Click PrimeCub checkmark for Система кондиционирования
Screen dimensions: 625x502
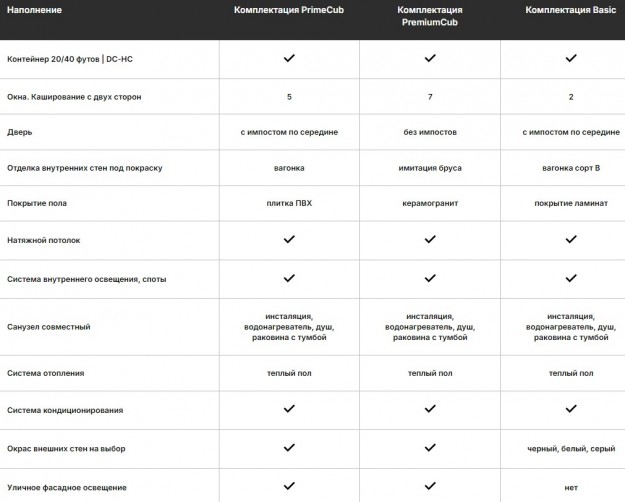[x=289, y=409]
